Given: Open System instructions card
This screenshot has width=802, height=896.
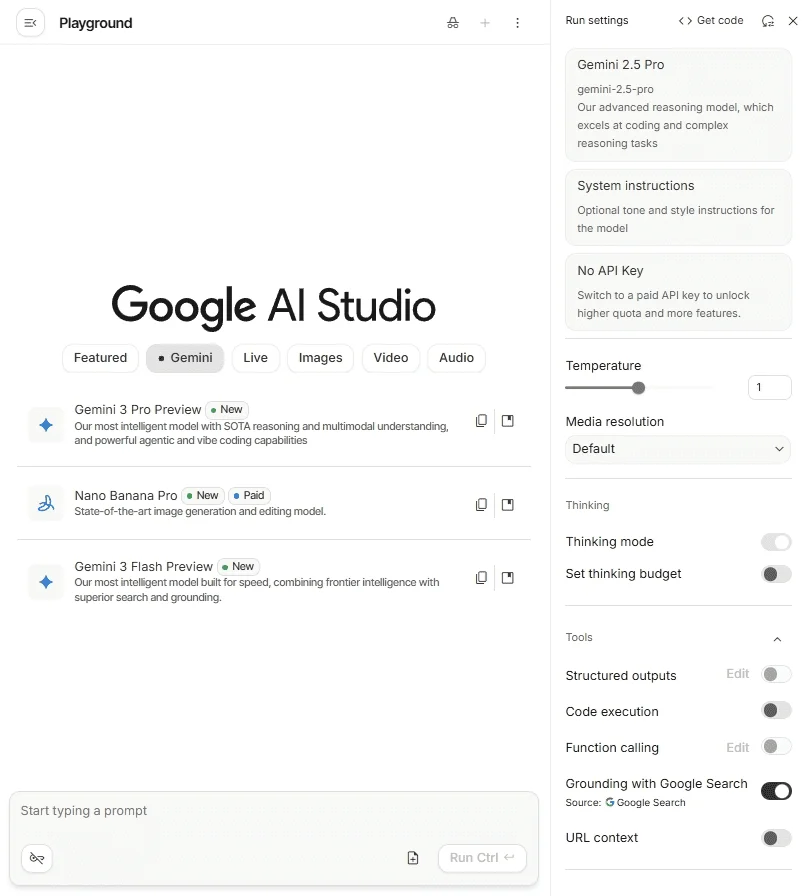Looking at the screenshot, I should 679,207.
